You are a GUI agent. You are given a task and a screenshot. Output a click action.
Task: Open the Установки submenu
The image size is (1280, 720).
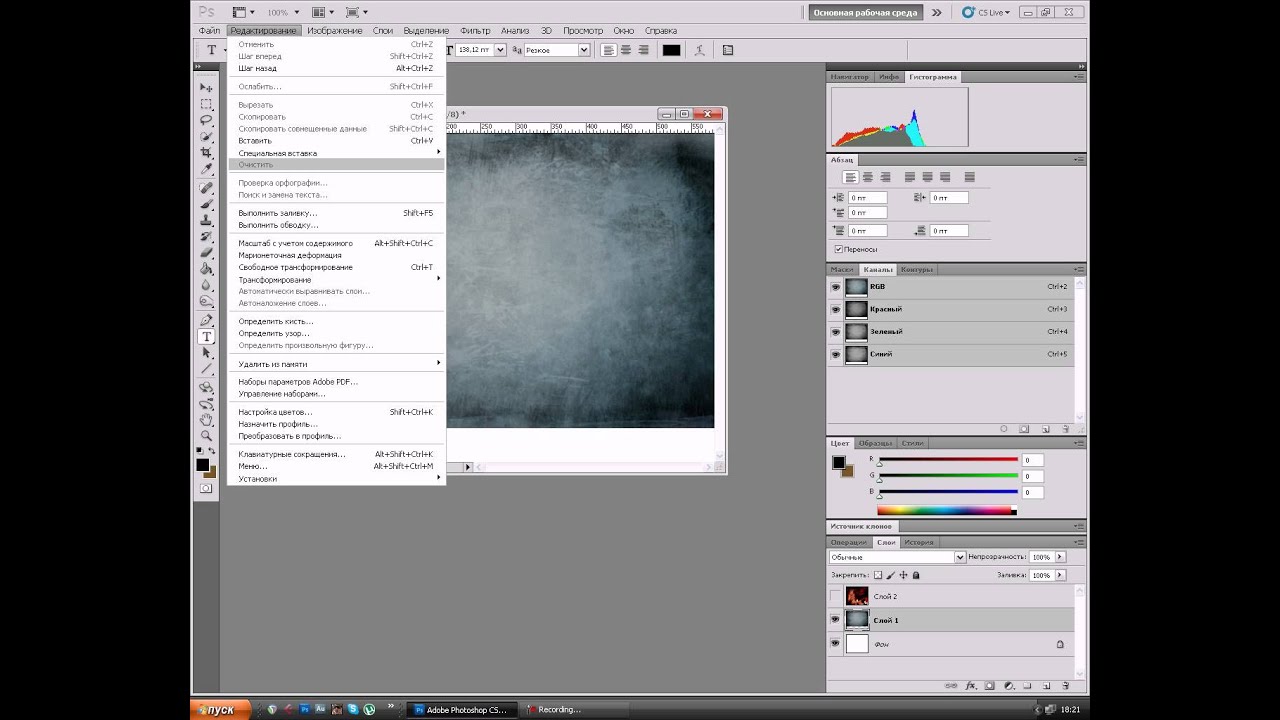pyautogui.click(x=336, y=478)
